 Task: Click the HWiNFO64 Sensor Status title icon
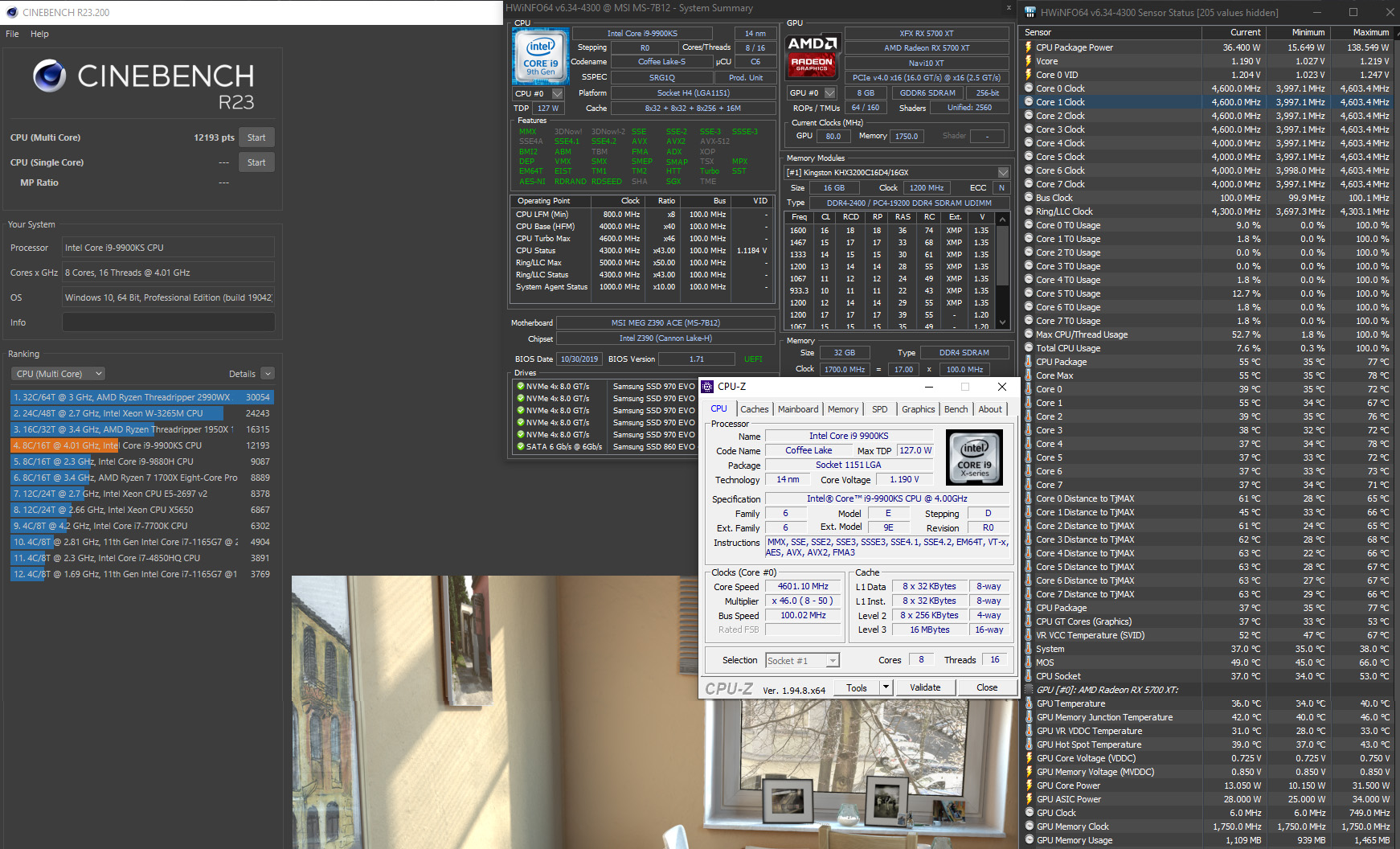coord(1030,13)
